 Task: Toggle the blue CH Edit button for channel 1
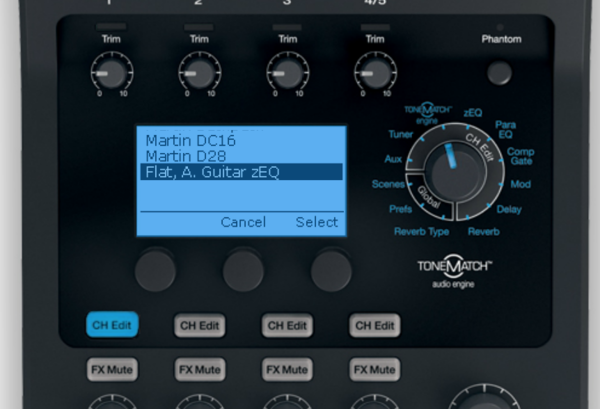tap(112, 325)
